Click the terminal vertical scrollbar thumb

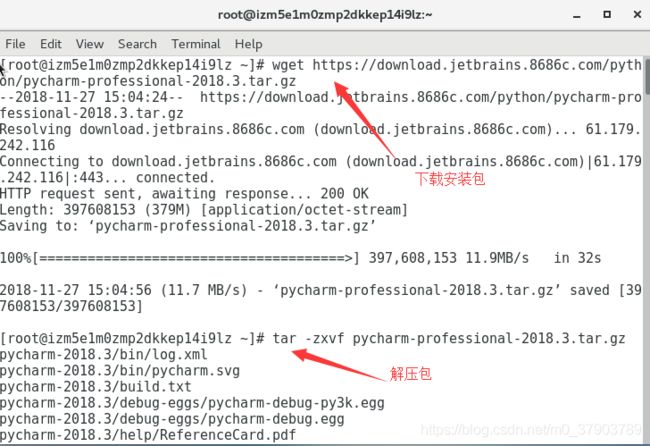(x=647, y=76)
